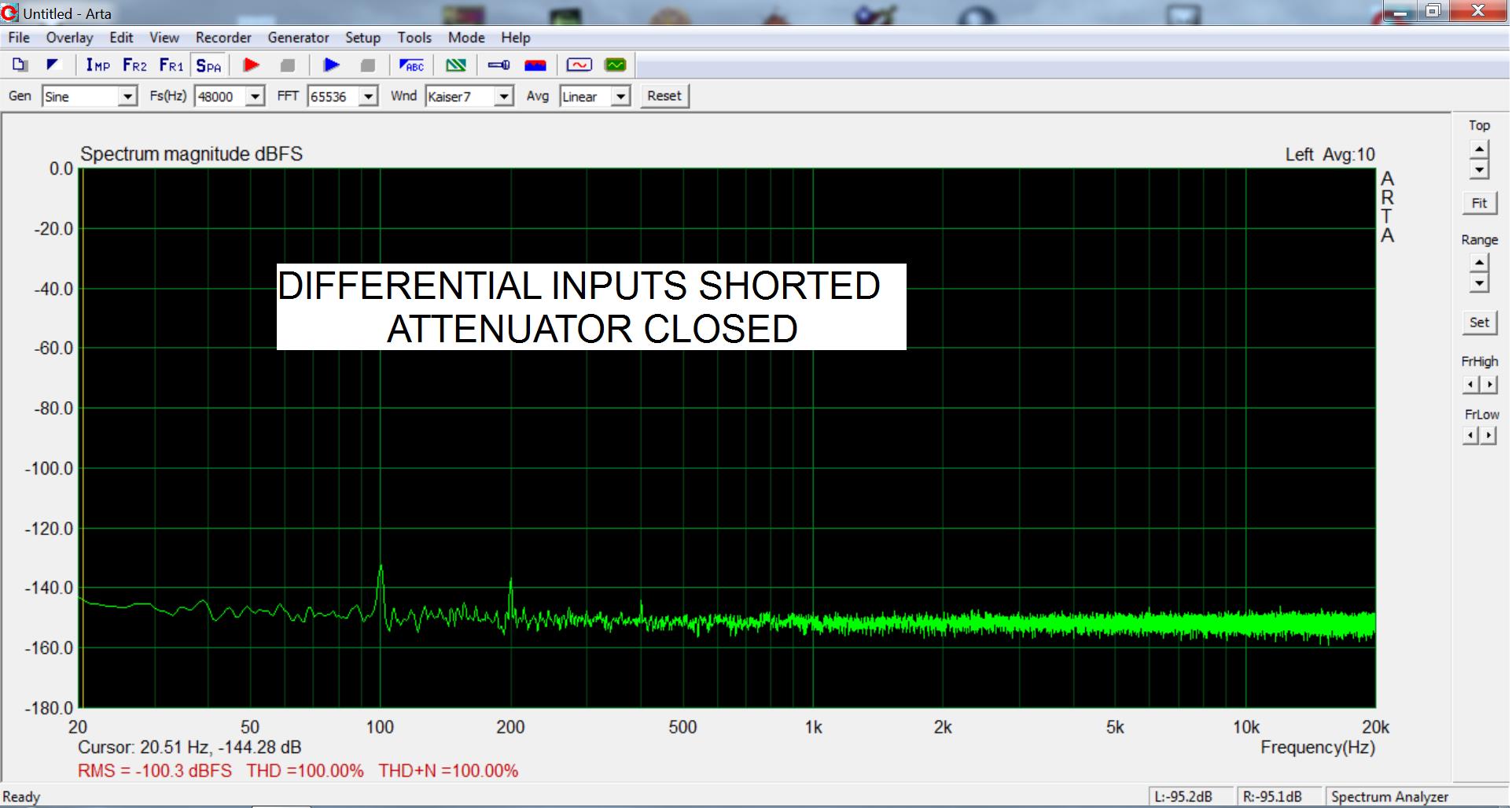Click the 'THD+N =100.00%' readout
The height and width of the screenshot is (808, 1512).
coord(448,771)
